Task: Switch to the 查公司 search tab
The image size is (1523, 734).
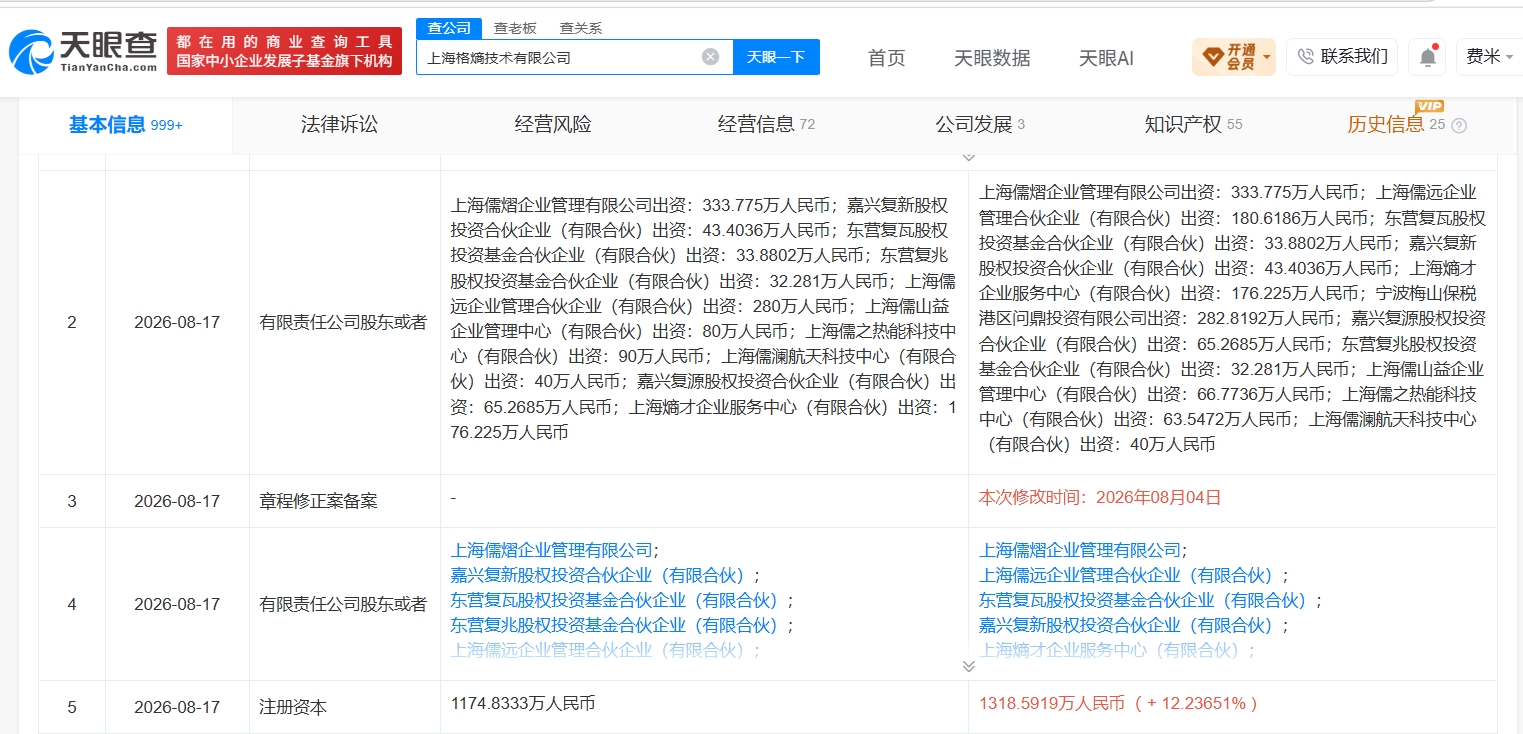Action: [x=448, y=28]
